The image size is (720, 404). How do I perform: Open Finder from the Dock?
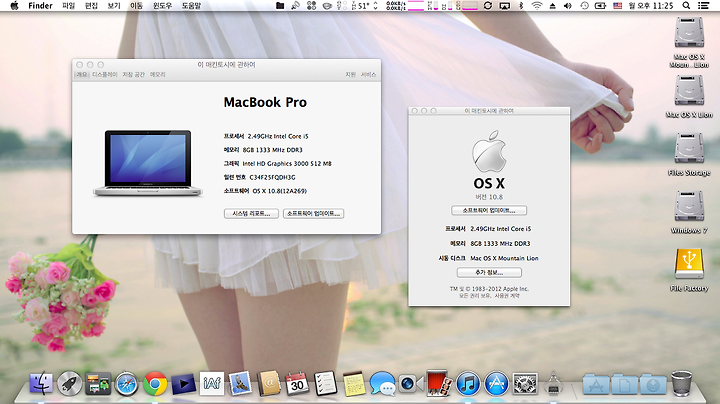41,383
